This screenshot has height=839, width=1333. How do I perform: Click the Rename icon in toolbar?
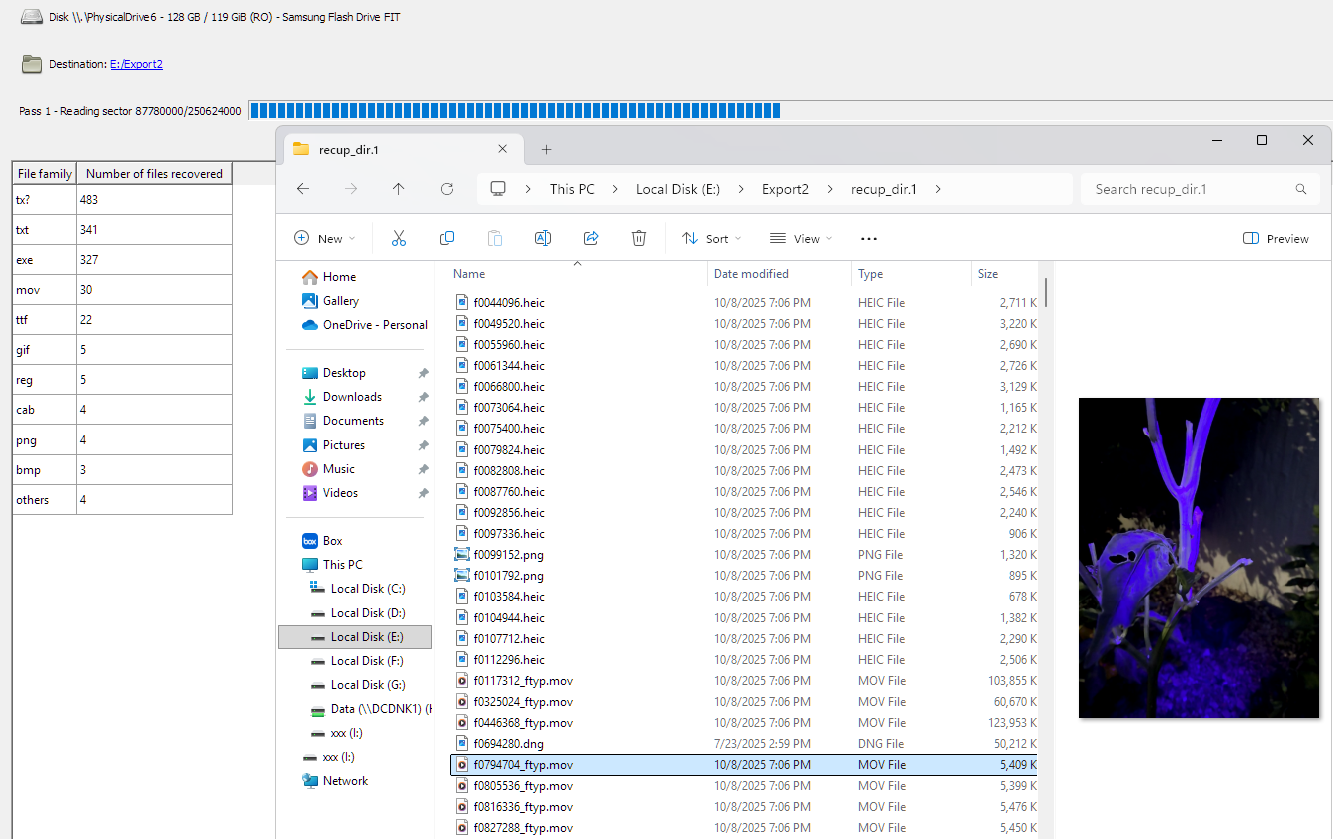click(543, 238)
